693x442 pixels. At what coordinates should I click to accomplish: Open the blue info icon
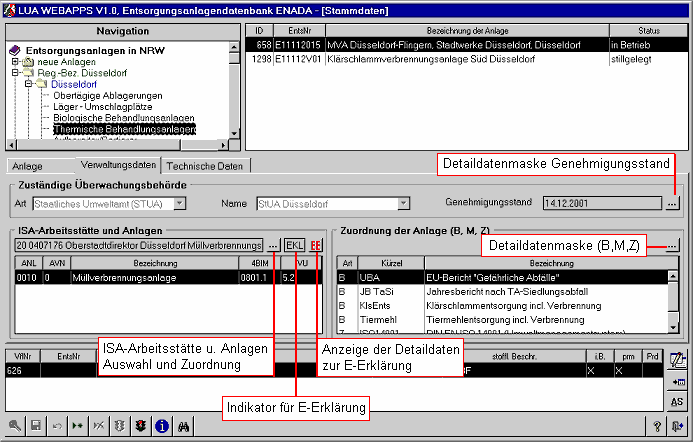[x=162, y=426]
